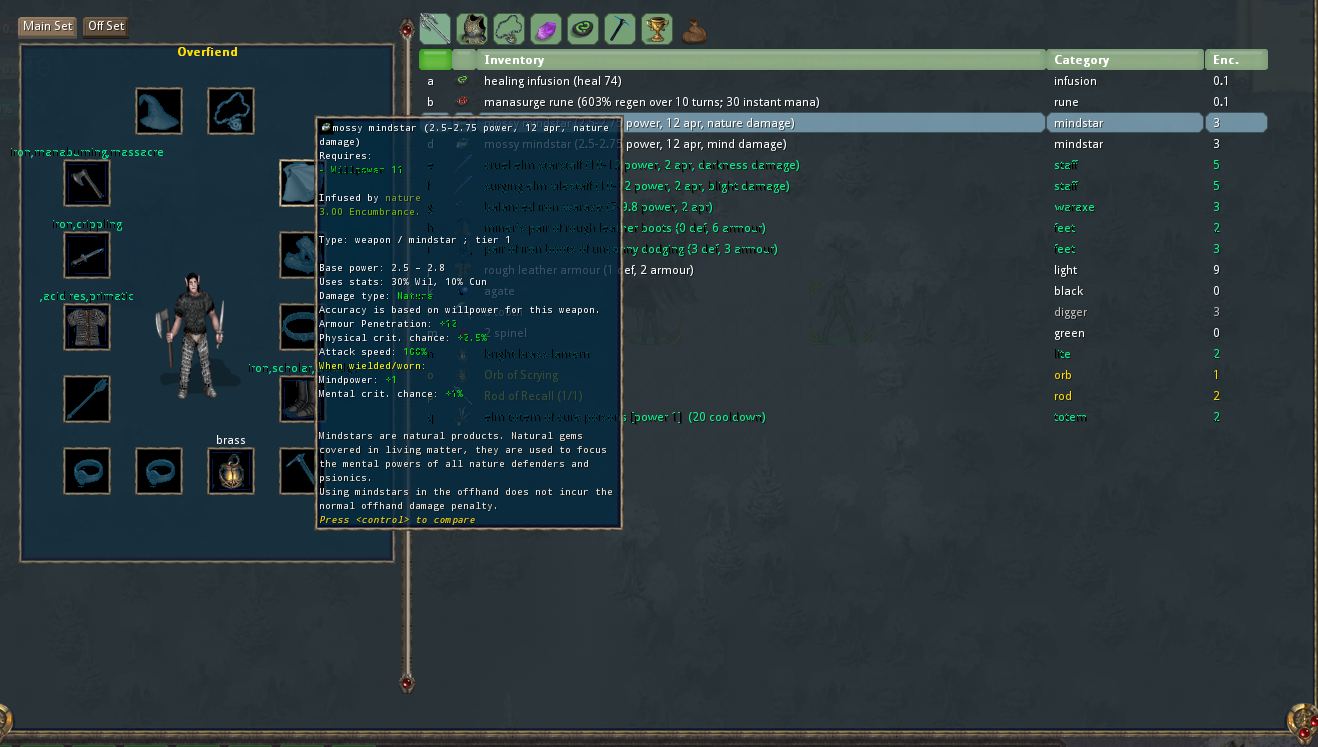
Task: Select the pickaxe tool slot in equipment
Action: [x=298, y=471]
